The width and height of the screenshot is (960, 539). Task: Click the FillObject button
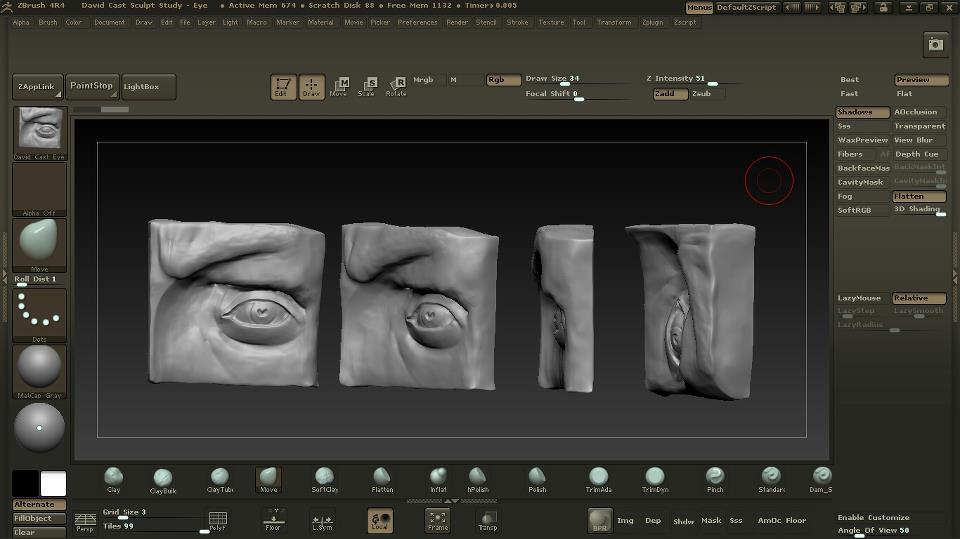[39, 518]
